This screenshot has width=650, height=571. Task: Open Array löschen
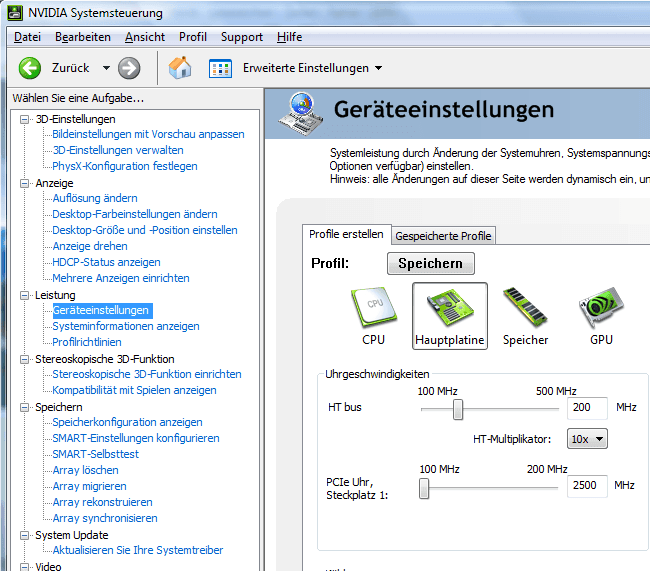(x=85, y=470)
